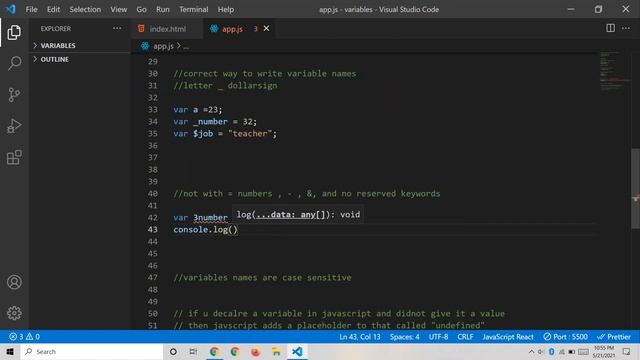Click the Prettier status bar item
640x360 pixels.
(614, 337)
